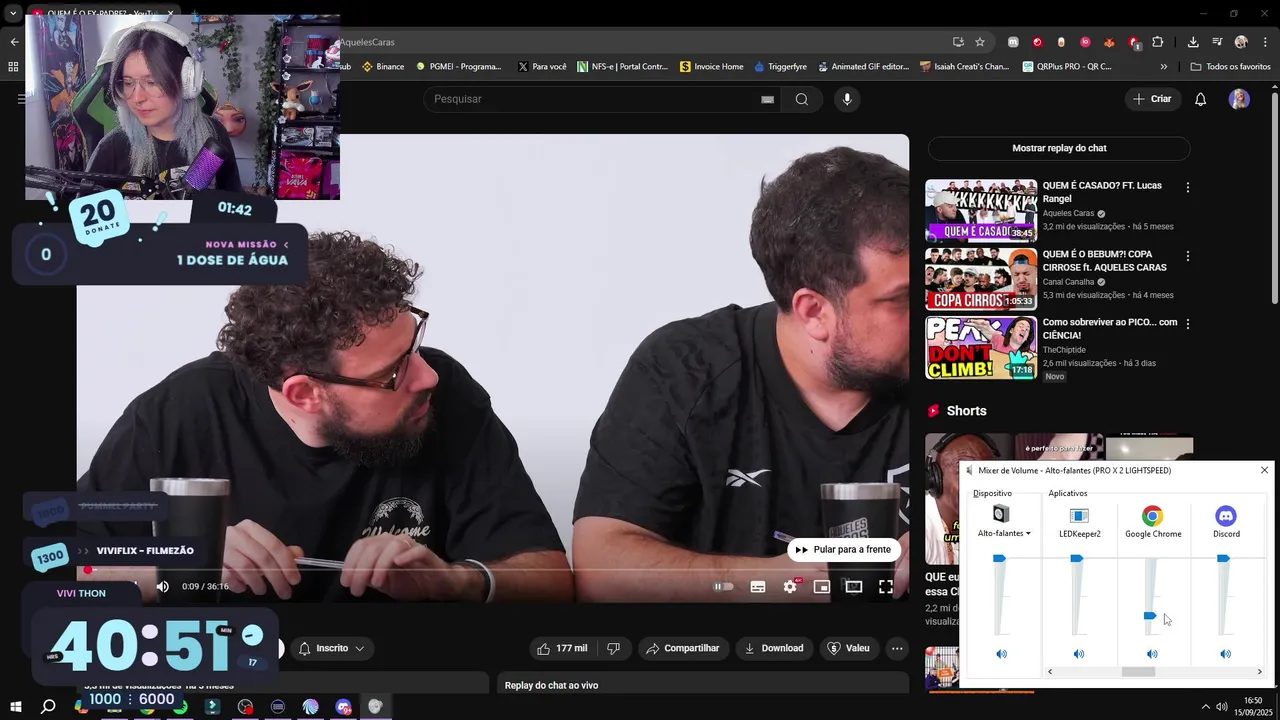The width and height of the screenshot is (1280, 720).
Task: Open more actions ellipsis below video
Action: pyautogui.click(x=897, y=648)
